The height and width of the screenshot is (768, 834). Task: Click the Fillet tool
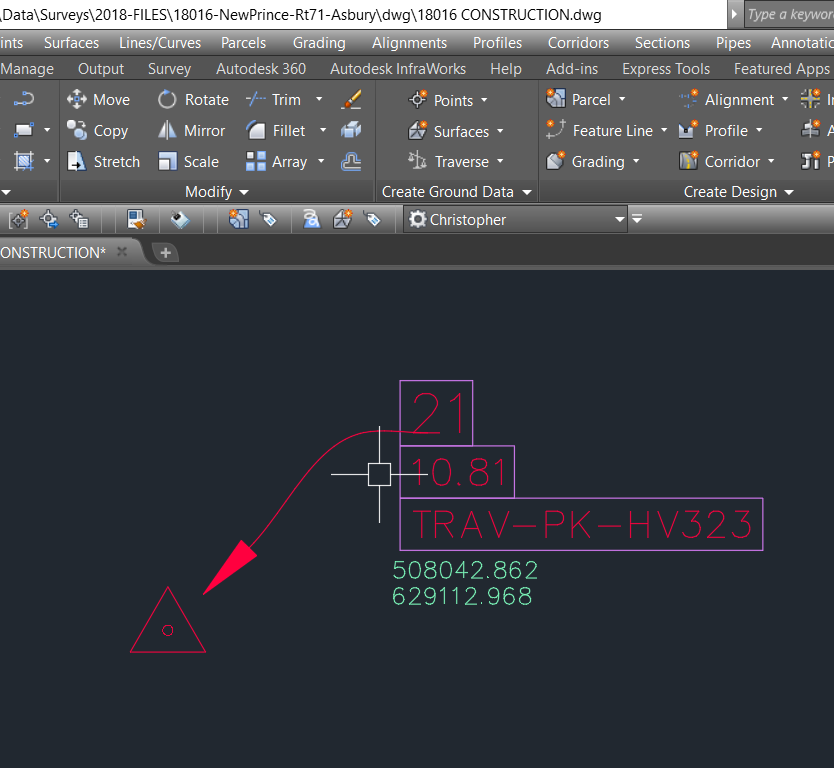click(276, 130)
